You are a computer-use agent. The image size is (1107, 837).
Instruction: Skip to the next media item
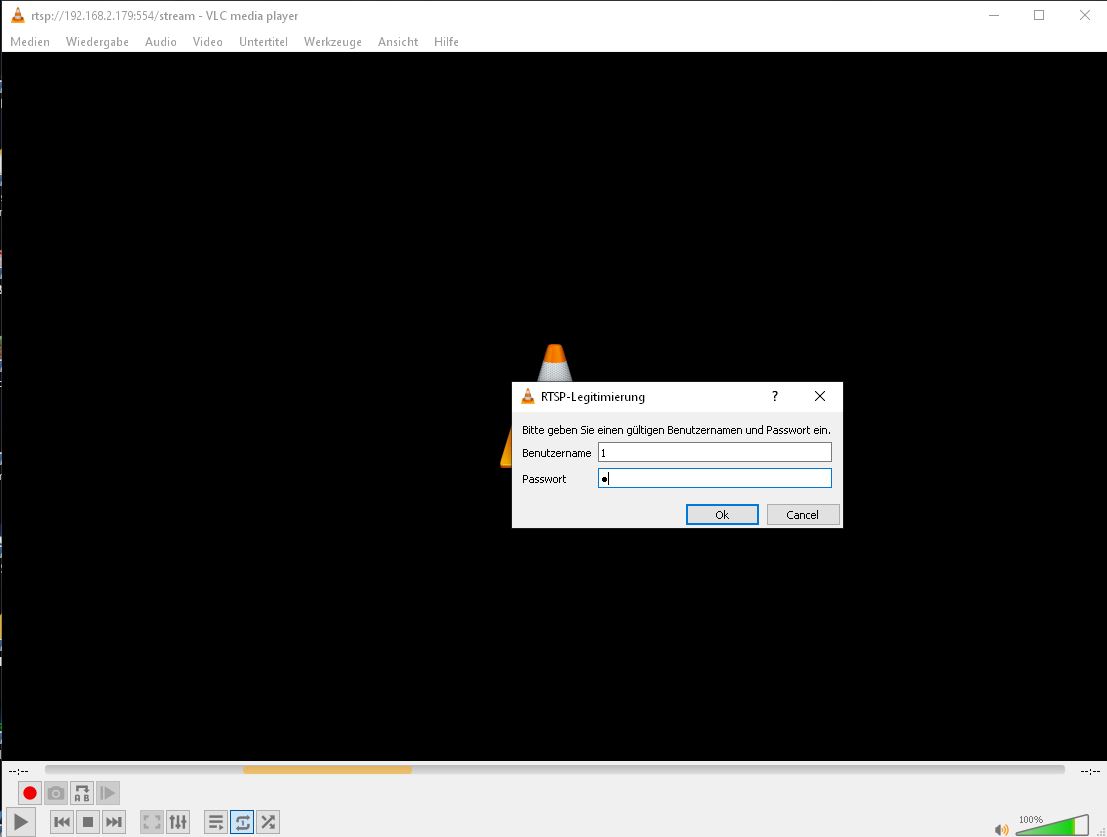pyautogui.click(x=114, y=822)
